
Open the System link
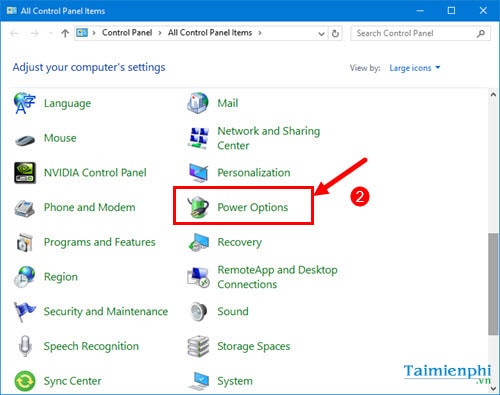click(235, 381)
